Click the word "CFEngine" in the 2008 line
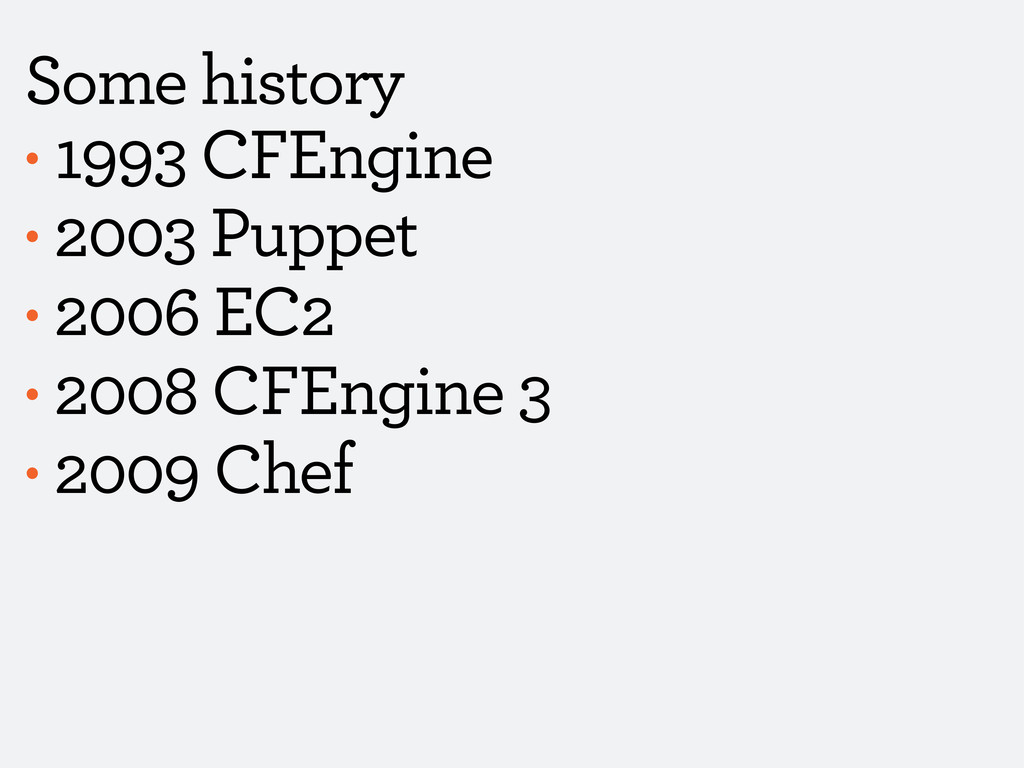The width and height of the screenshot is (1024, 768). pos(359,395)
